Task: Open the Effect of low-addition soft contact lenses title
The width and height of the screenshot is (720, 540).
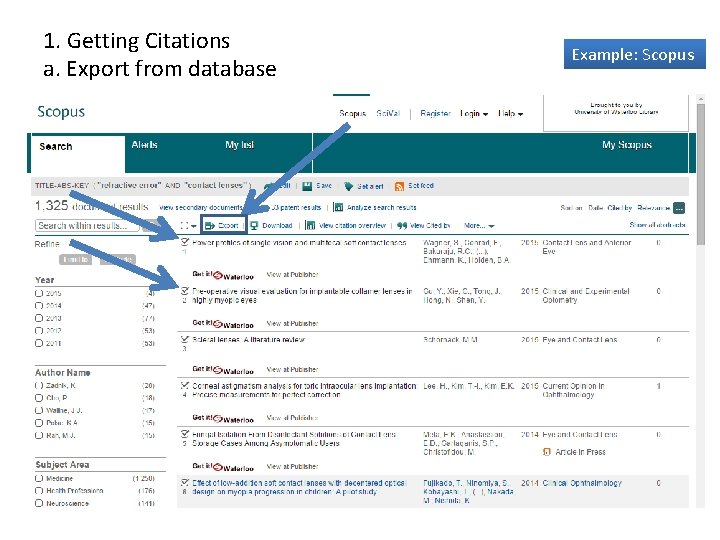Action: point(299,487)
